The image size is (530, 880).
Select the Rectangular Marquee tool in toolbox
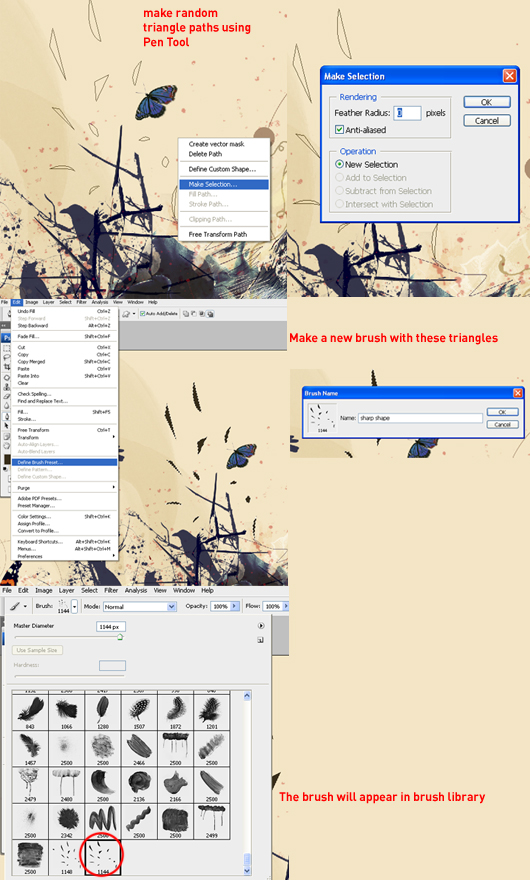tap(7, 348)
